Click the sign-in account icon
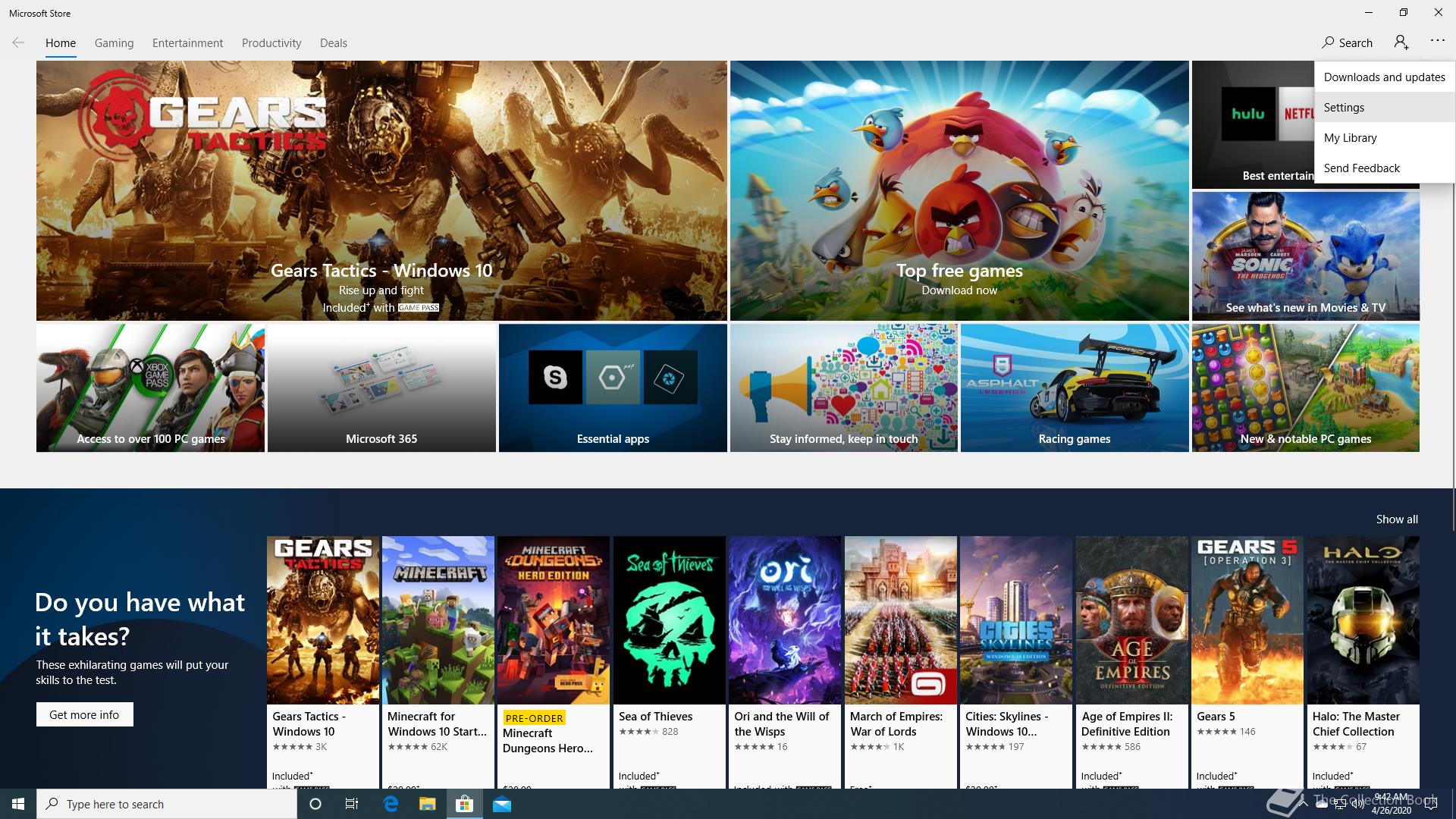1456x819 pixels. 1401,42
